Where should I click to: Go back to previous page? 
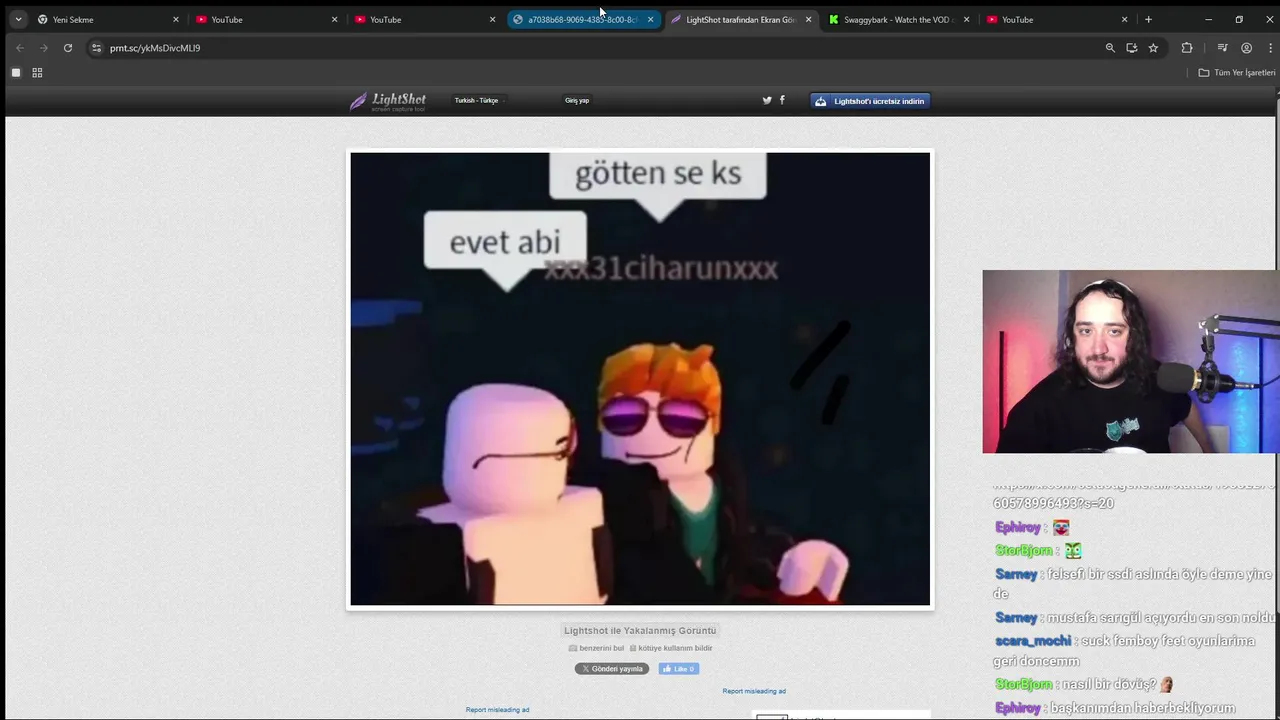point(19,48)
